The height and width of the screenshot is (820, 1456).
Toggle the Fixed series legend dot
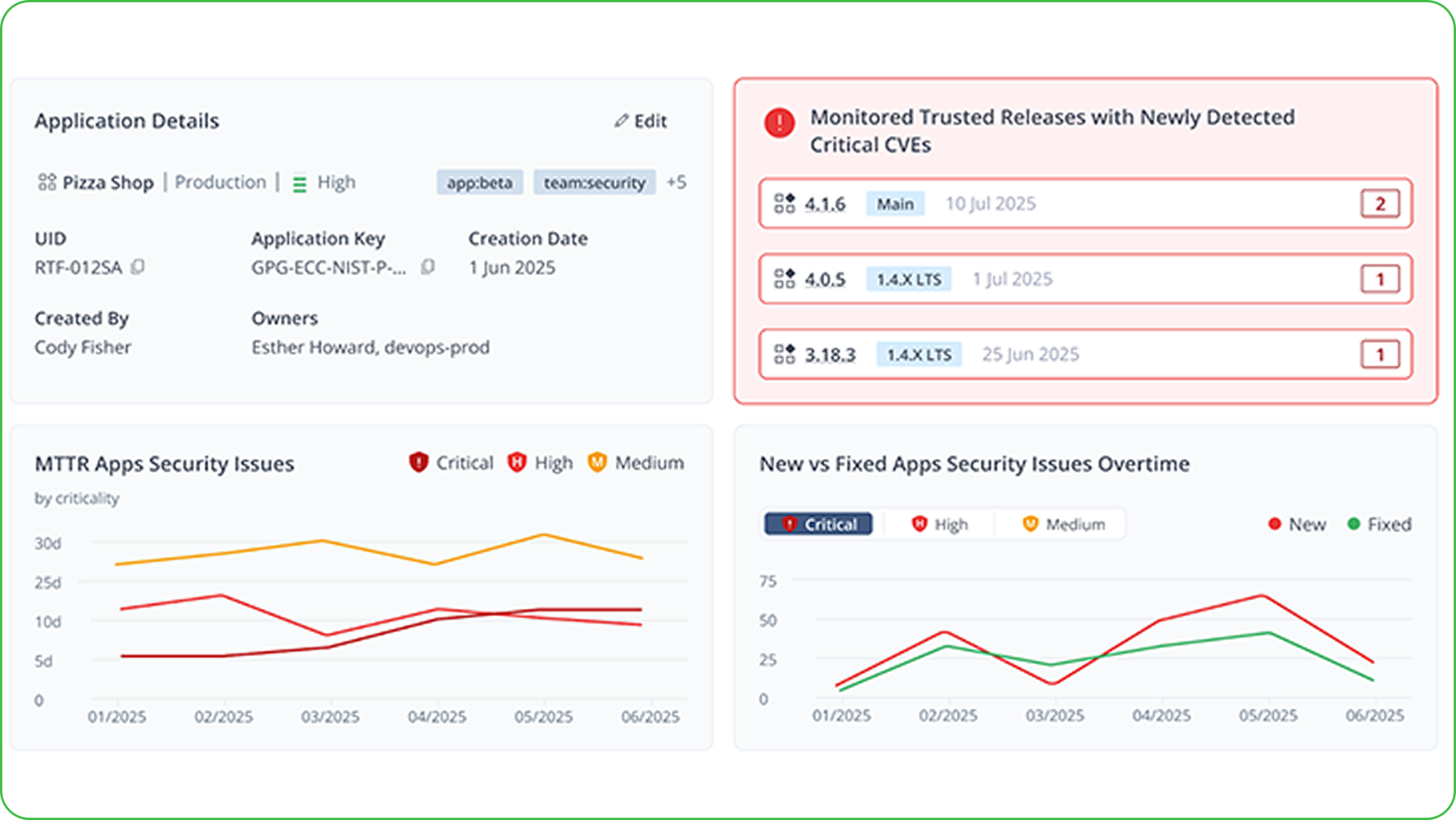click(x=1354, y=524)
